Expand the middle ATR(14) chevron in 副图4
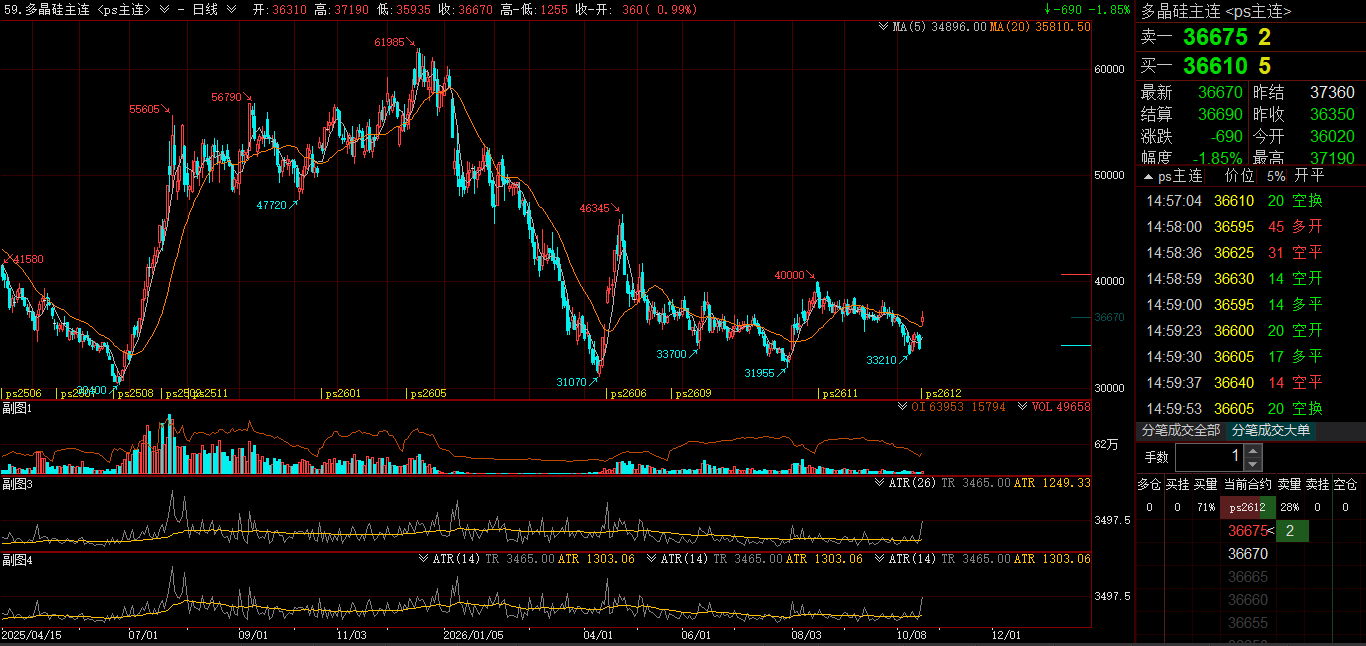 tap(652, 558)
